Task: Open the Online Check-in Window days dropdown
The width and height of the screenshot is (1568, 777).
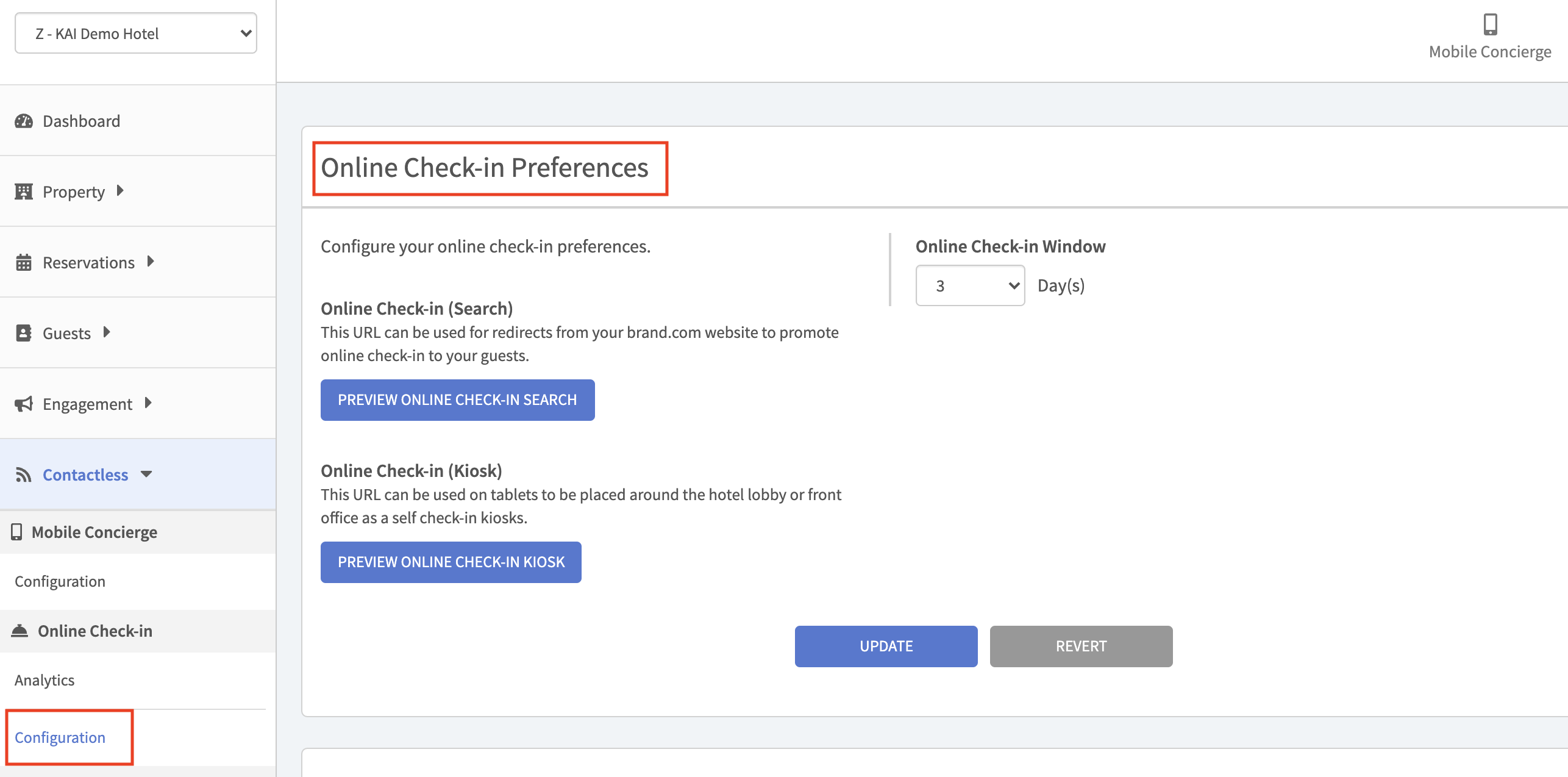Action: (x=970, y=285)
